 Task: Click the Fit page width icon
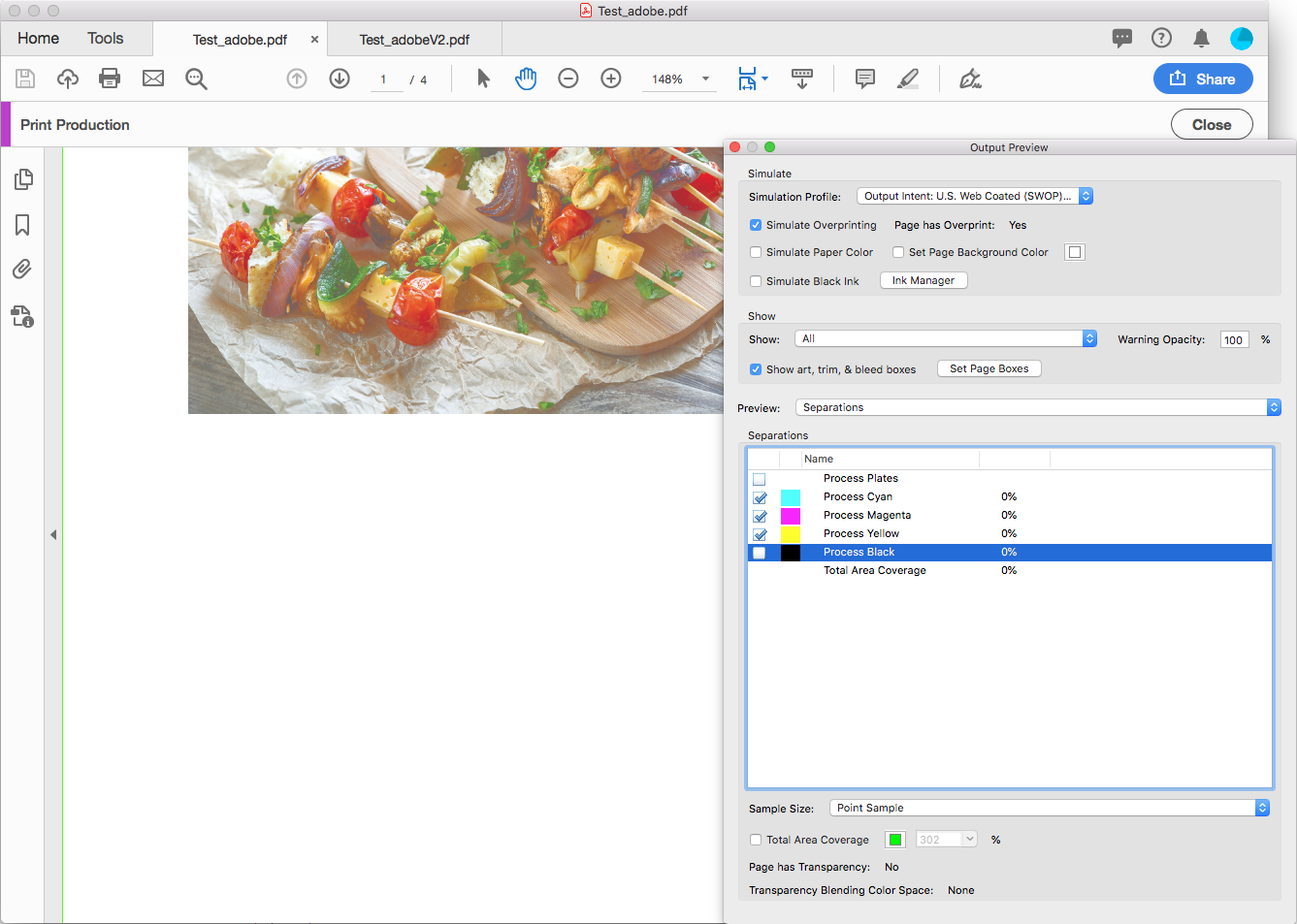(747, 79)
